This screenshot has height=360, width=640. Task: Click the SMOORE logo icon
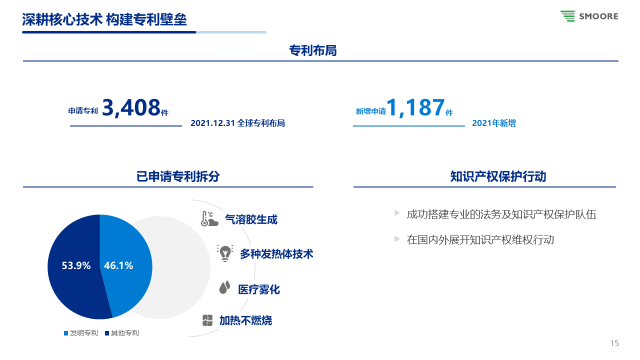[x=568, y=16]
